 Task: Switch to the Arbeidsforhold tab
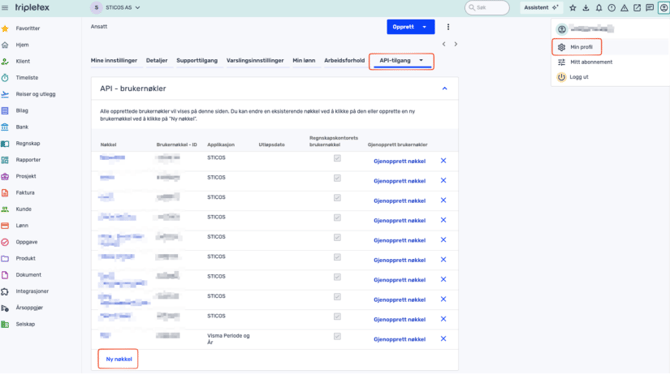click(344, 61)
